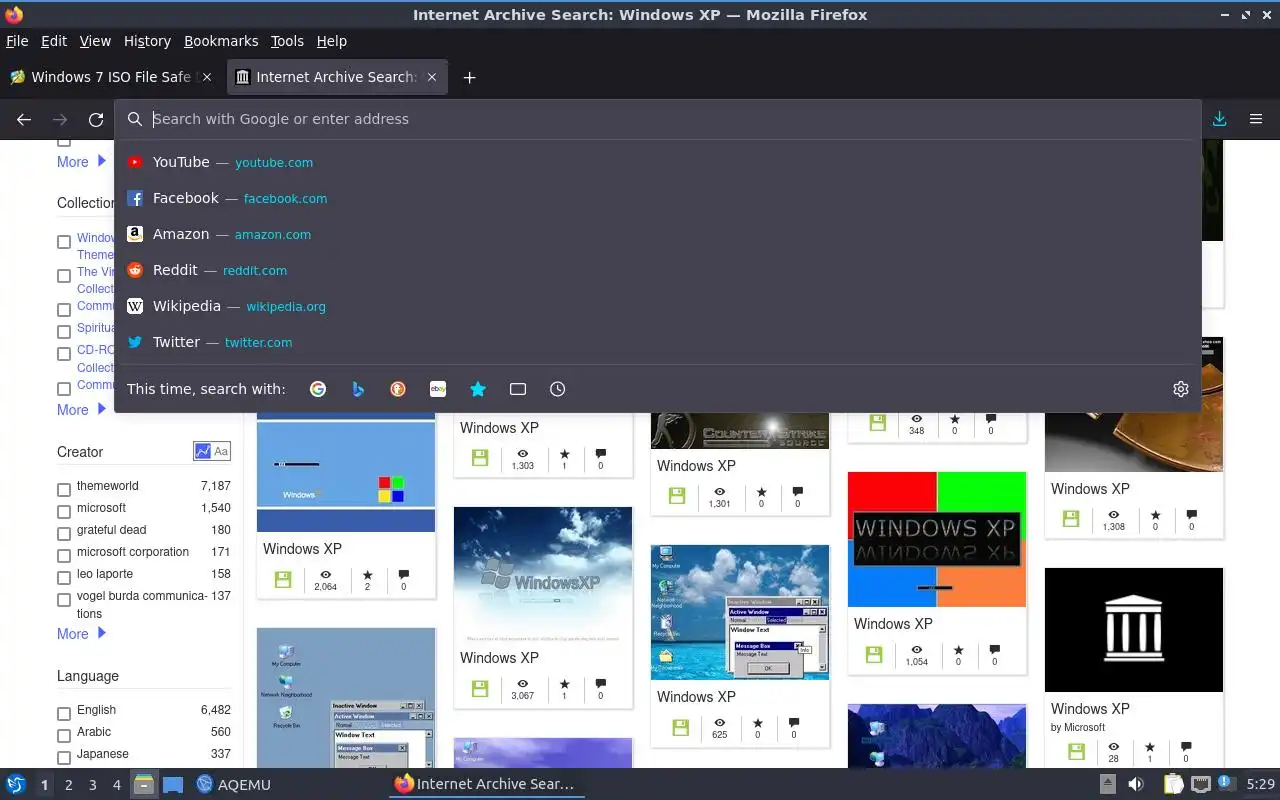Switch to Windows 7 ISO File Safe tab
The image size is (1280, 800).
tap(110, 77)
